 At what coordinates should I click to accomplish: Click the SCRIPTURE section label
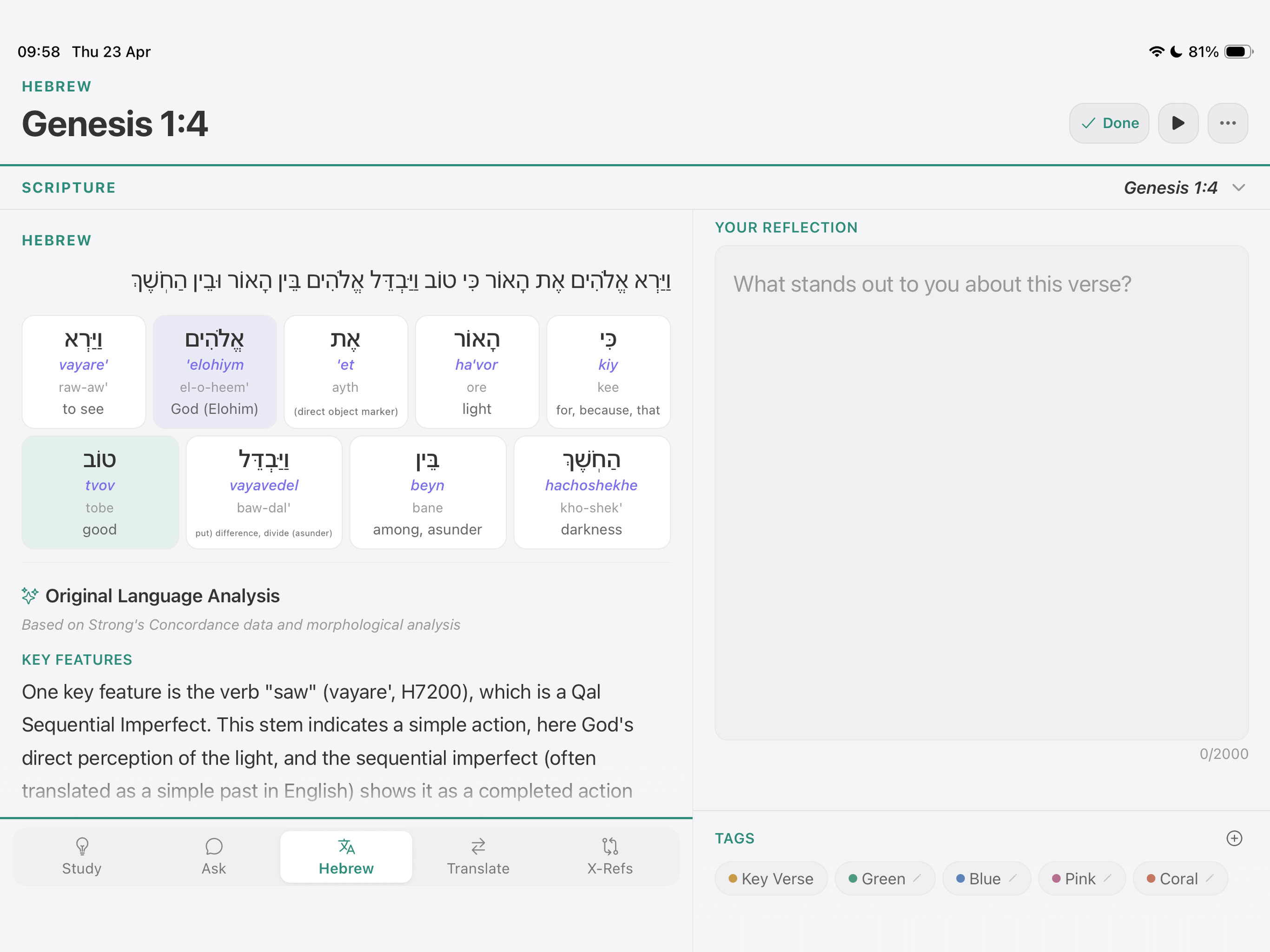(x=69, y=188)
